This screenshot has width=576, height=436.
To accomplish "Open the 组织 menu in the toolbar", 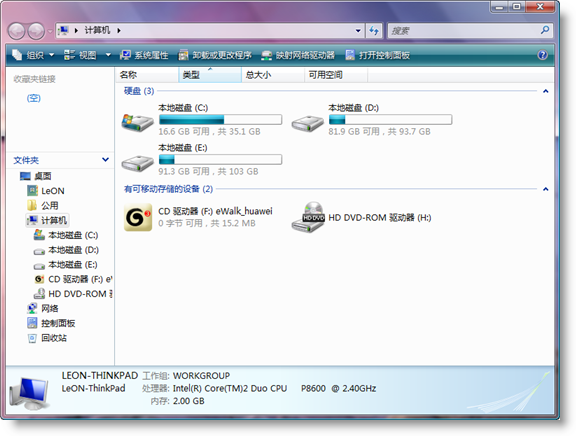I will click(x=33, y=55).
